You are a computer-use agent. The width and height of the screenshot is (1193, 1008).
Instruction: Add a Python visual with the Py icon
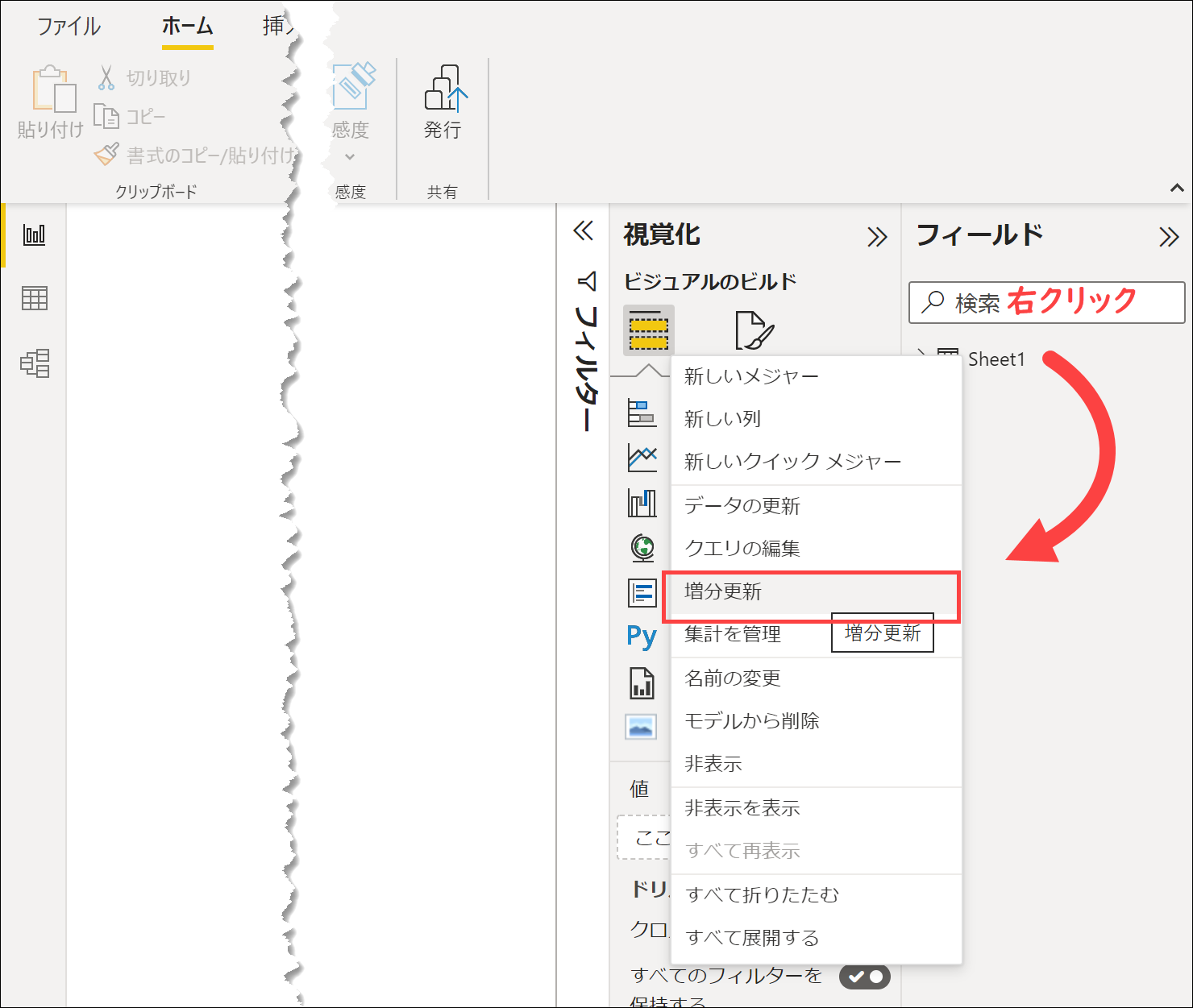640,637
